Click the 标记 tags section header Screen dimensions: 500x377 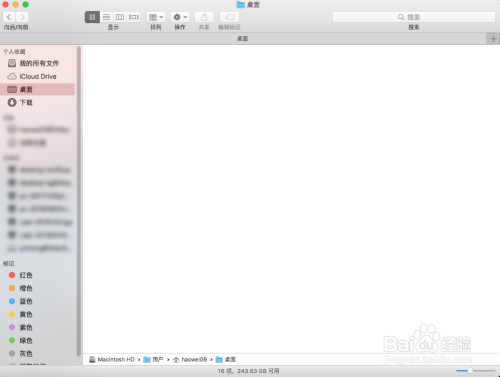point(9,264)
